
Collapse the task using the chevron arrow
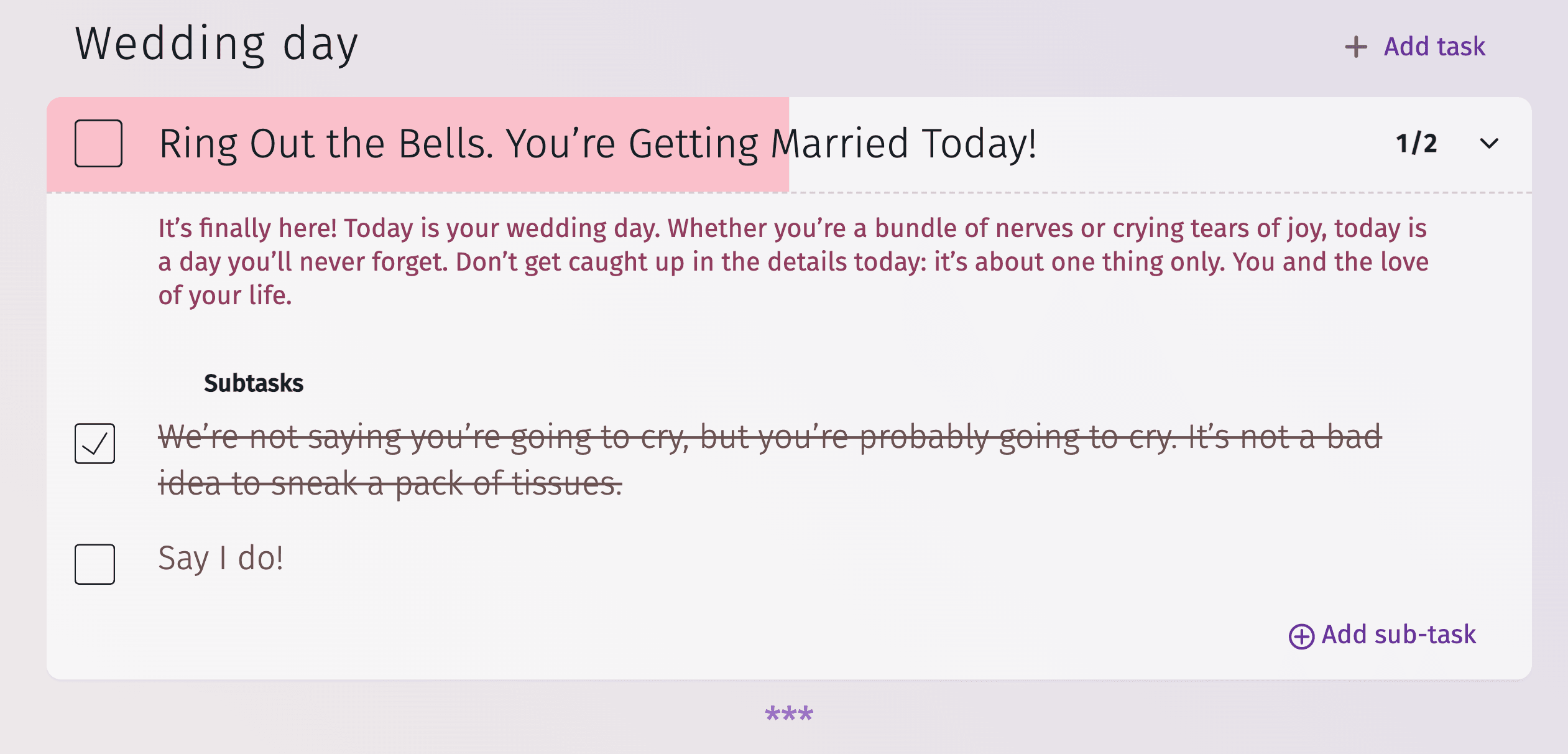coord(1489,144)
